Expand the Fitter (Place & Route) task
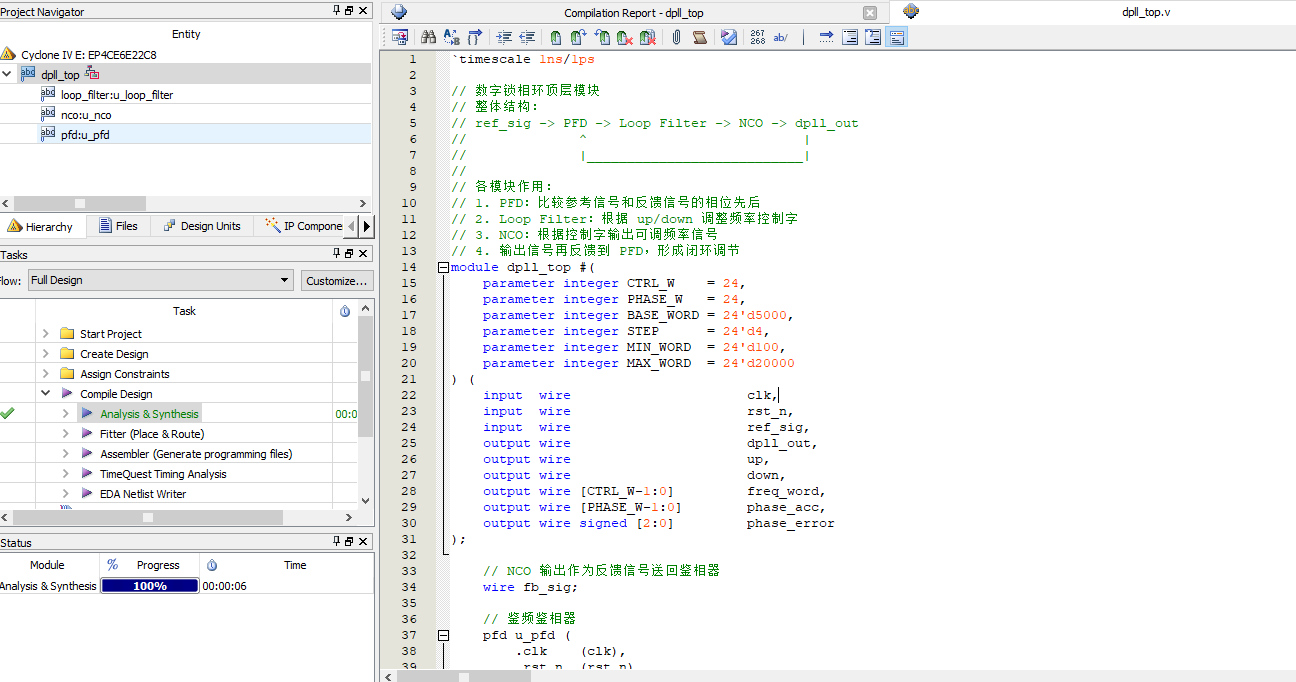1296x682 pixels. 65,434
